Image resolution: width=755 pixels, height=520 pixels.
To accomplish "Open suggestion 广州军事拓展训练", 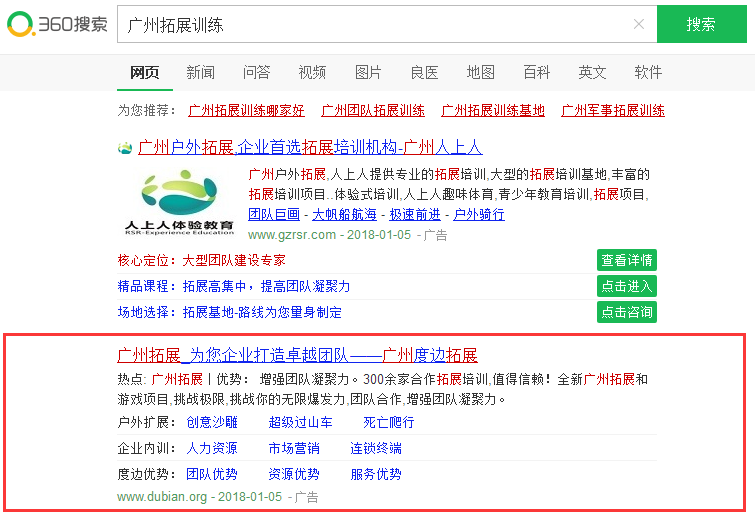I will coord(612,110).
